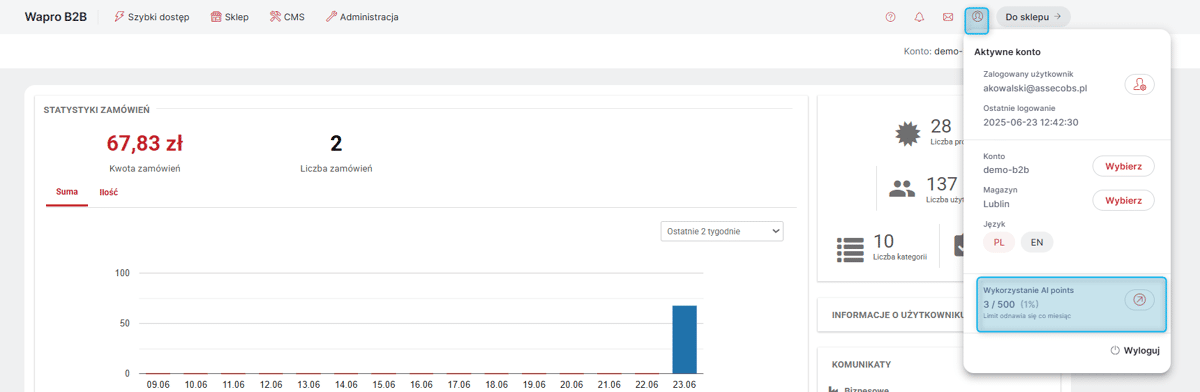
Task: Click the categories list icon
Action: tap(850, 248)
